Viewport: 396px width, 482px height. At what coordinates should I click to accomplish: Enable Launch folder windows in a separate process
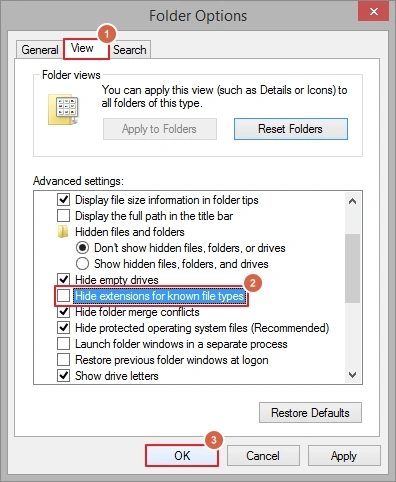pyautogui.click(x=63, y=344)
